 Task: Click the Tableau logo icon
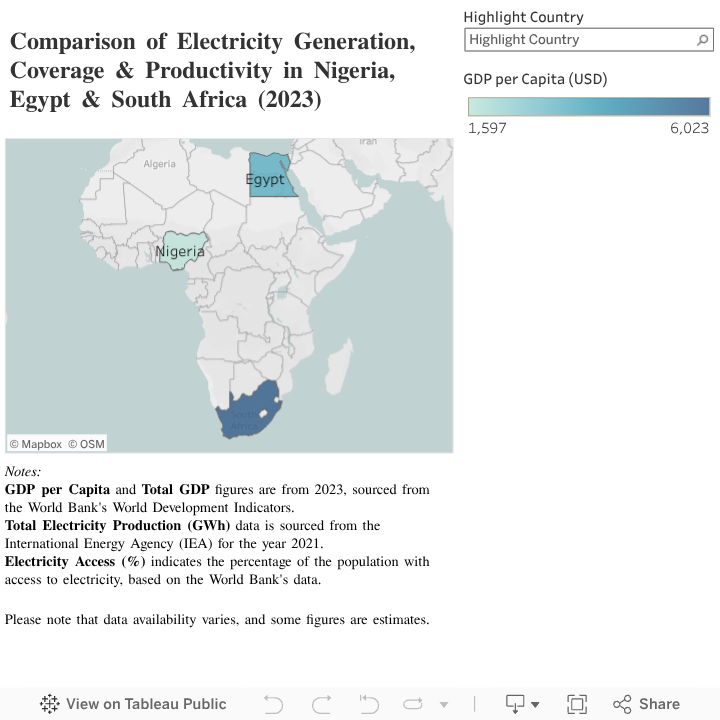tap(50, 704)
